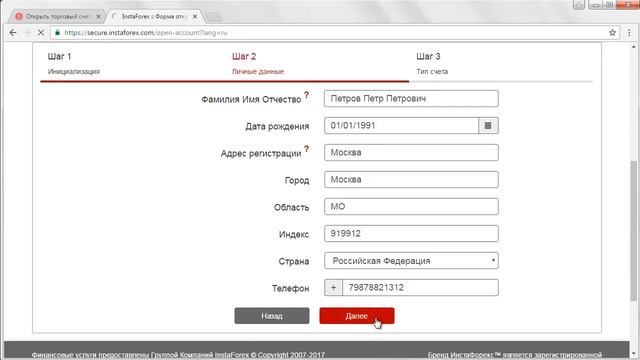This screenshot has height=360, width=640.
Task: Open a new browser tab
Action: pos(214,16)
